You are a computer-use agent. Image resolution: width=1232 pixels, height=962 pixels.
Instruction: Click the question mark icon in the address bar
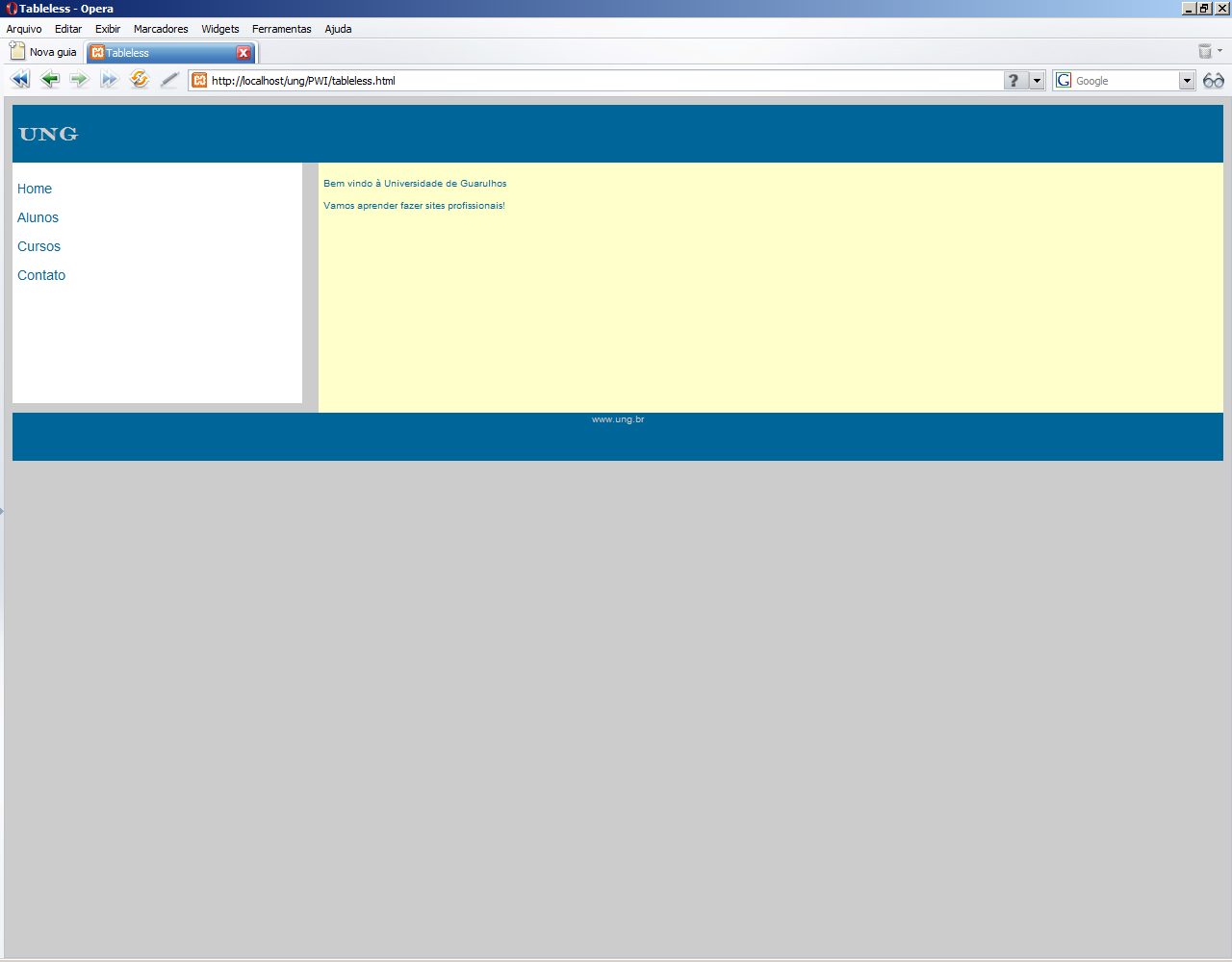(1014, 81)
